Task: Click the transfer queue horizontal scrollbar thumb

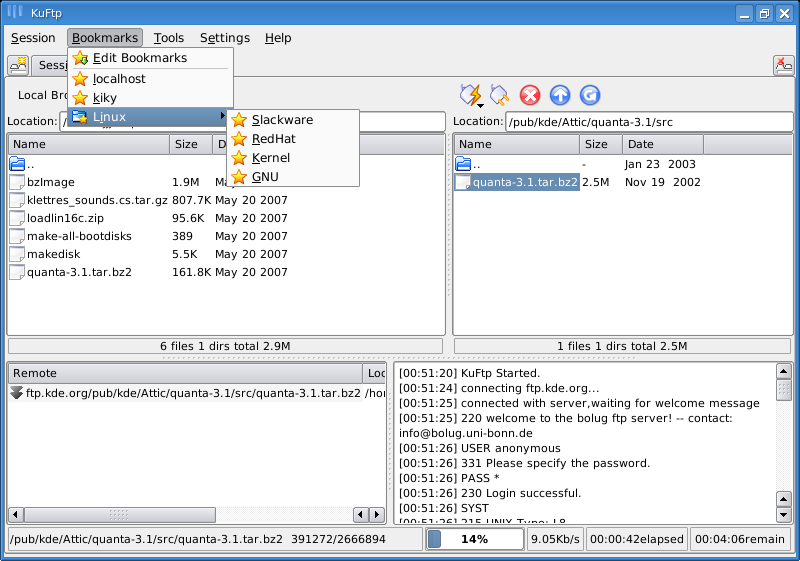Action: (x=120, y=515)
